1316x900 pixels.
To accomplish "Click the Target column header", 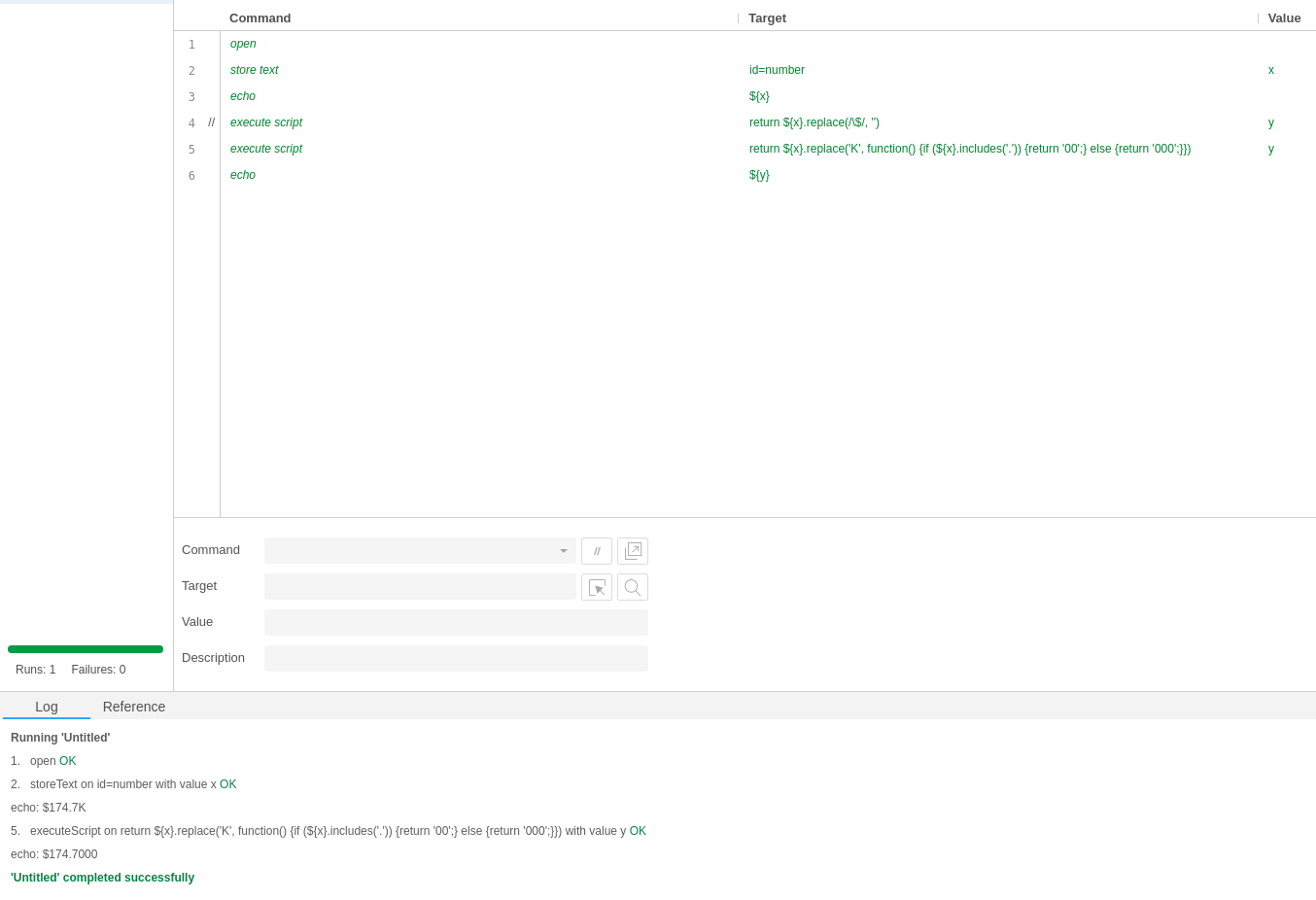I will [x=767, y=17].
